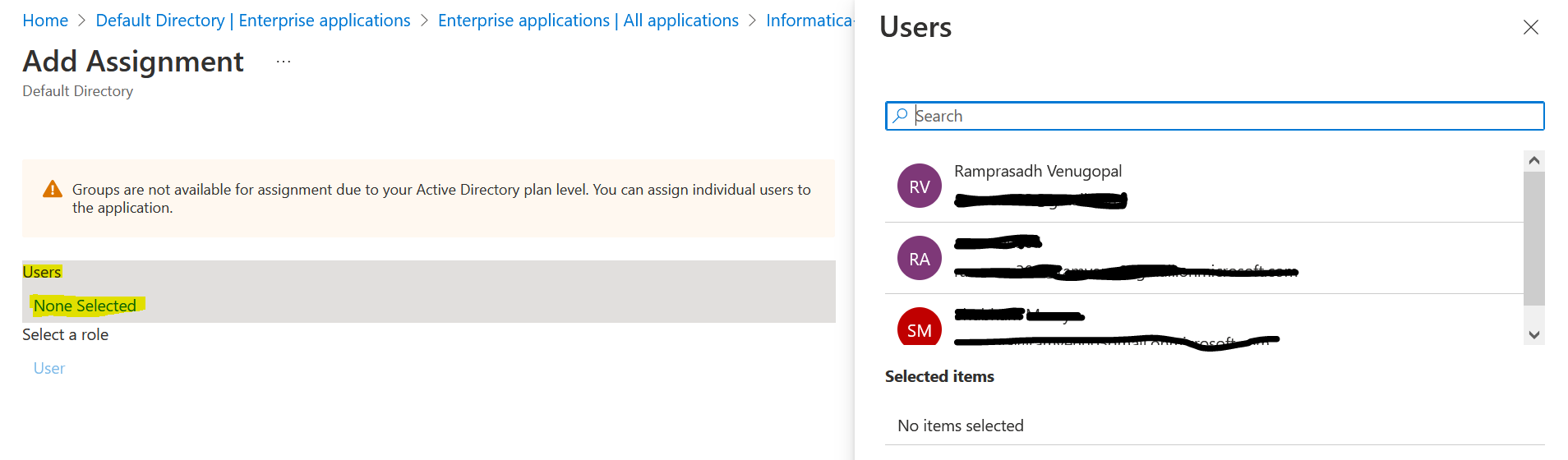The image size is (1568, 460).
Task: Focus the Search users input field
Action: (1215, 116)
